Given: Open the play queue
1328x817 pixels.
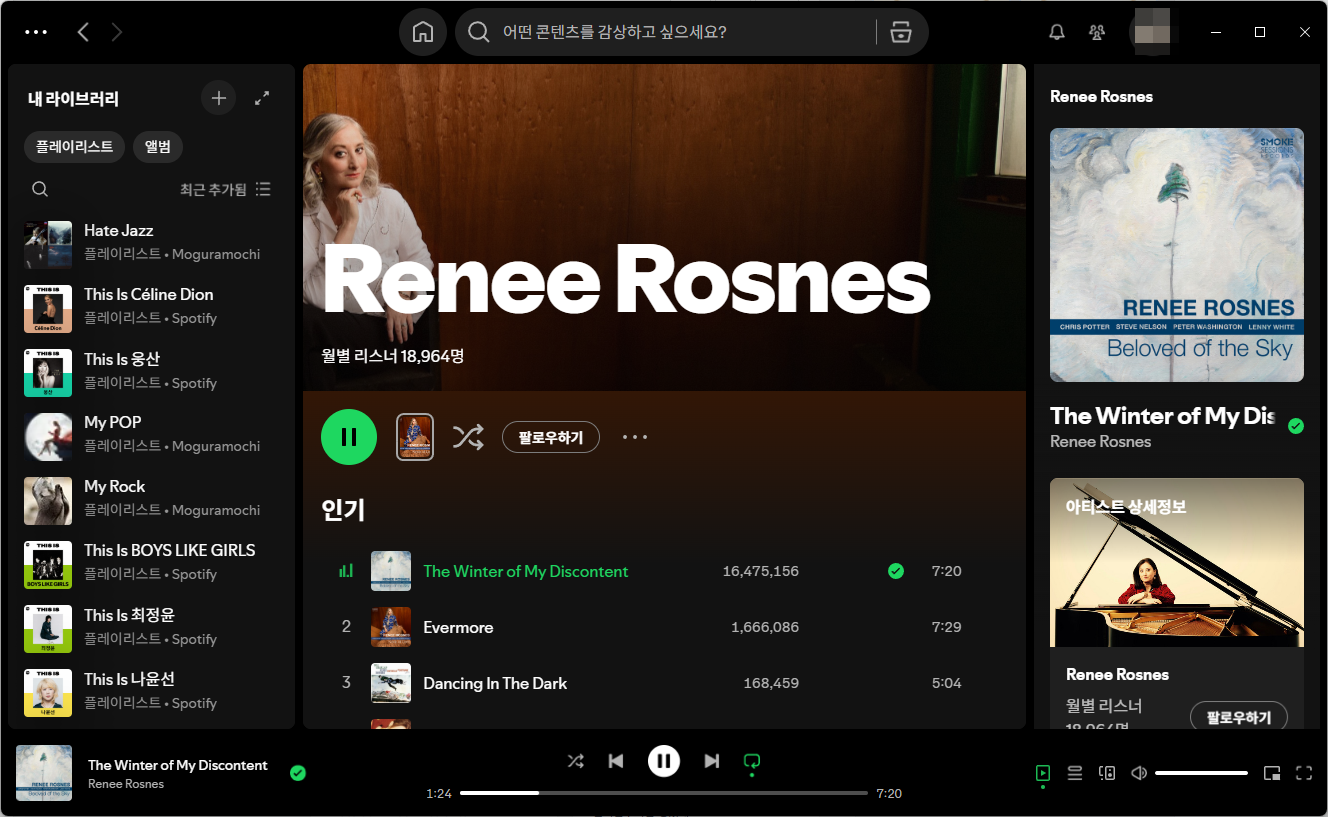Looking at the screenshot, I should tap(1075, 773).
